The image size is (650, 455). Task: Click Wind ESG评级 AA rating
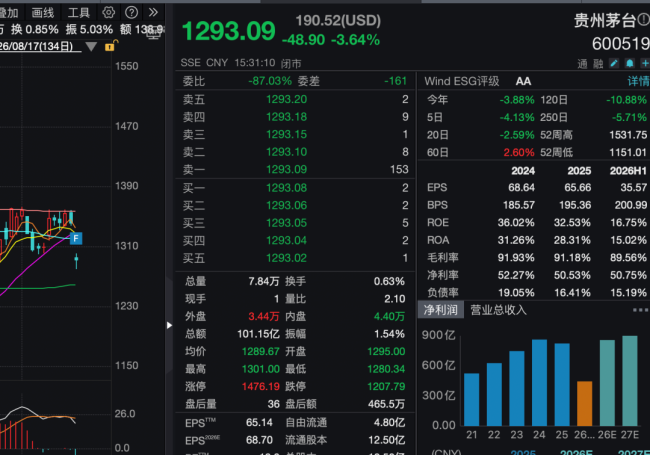523,81
